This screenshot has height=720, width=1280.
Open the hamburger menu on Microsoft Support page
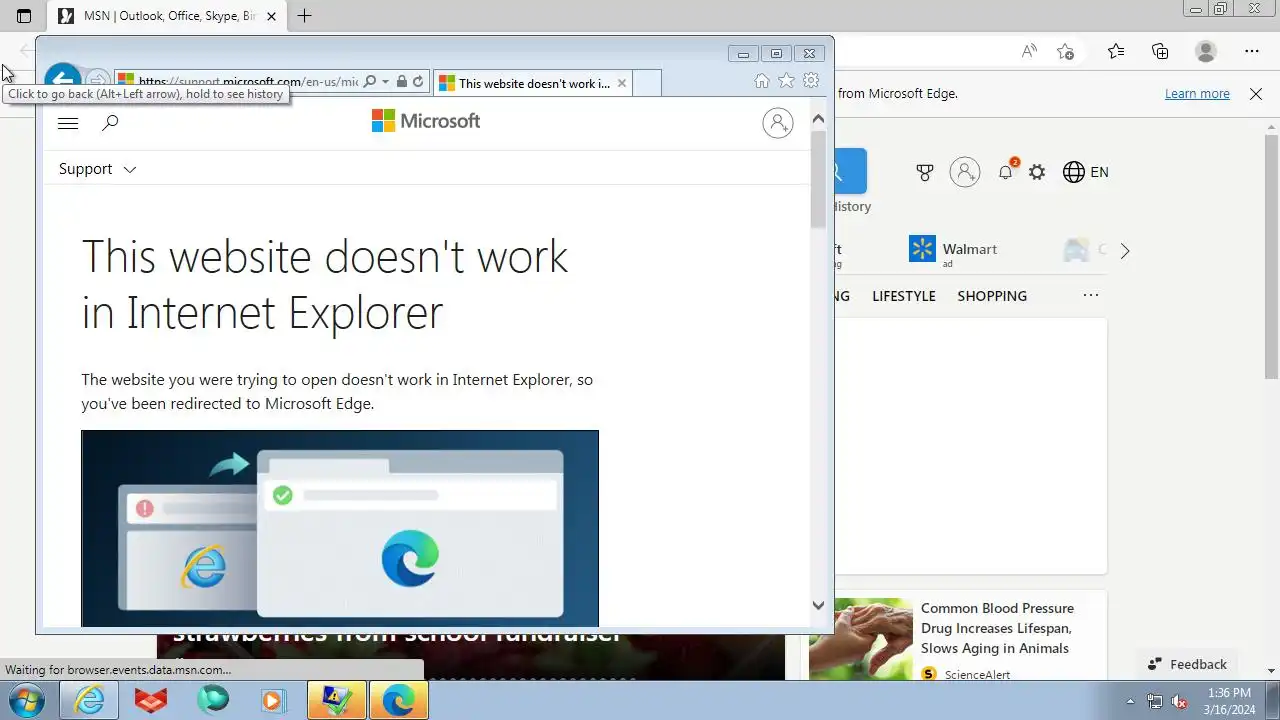68,123
